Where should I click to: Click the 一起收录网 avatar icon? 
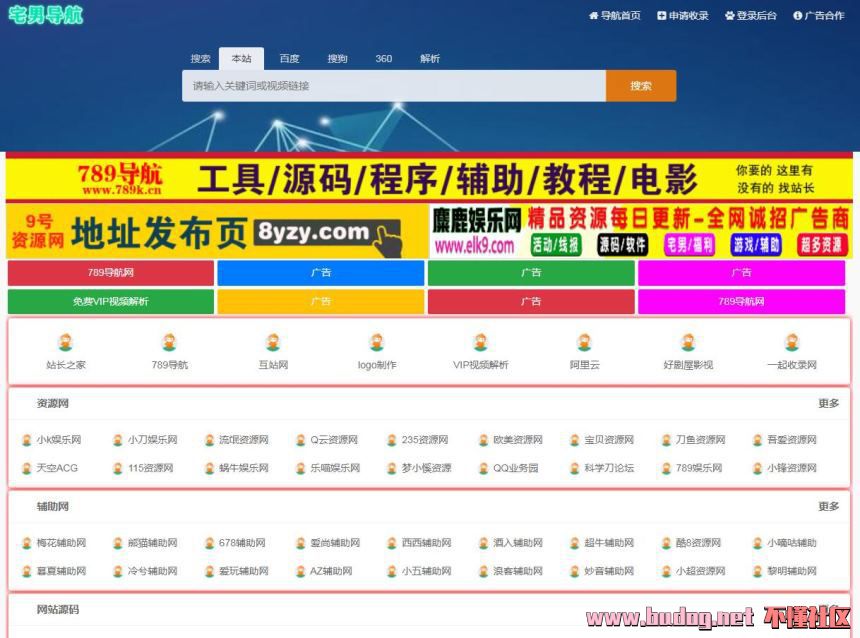(x=792, y=343)
